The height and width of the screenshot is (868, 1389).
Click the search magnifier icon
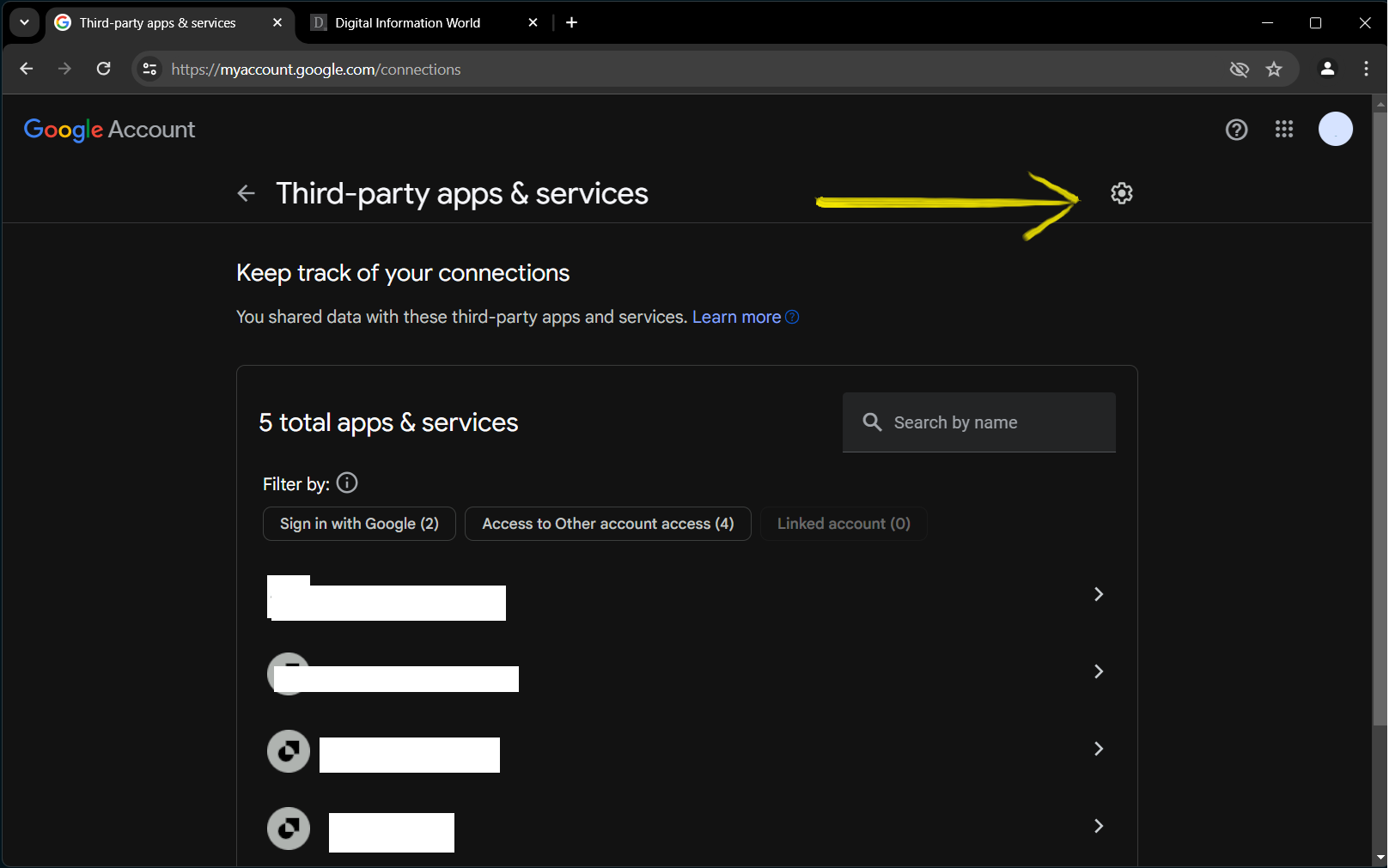pos(872,422)
